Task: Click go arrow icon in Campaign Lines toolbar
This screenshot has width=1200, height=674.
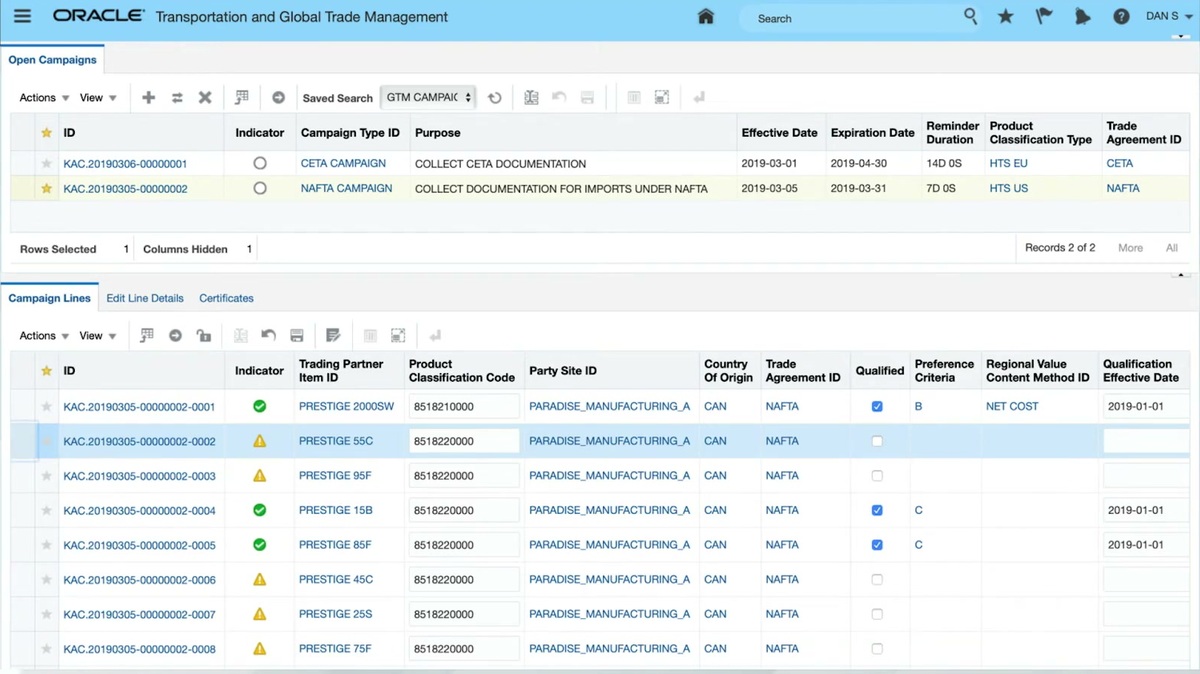Action: coord(175,335)
